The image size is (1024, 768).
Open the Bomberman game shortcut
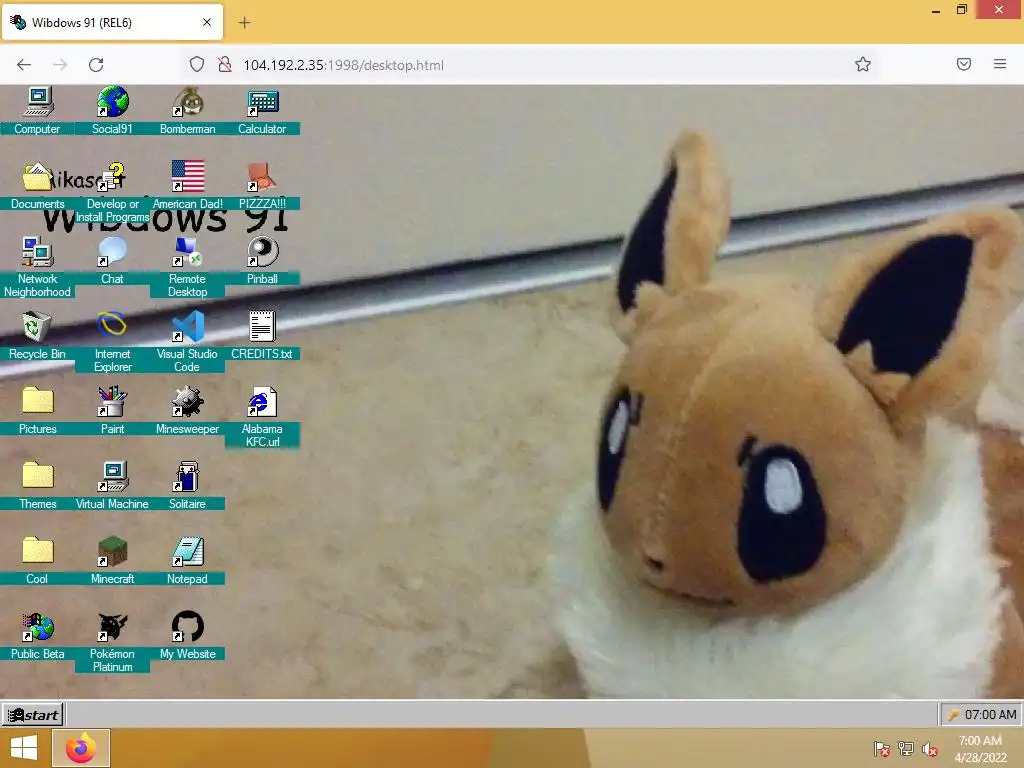pos(187,110)
